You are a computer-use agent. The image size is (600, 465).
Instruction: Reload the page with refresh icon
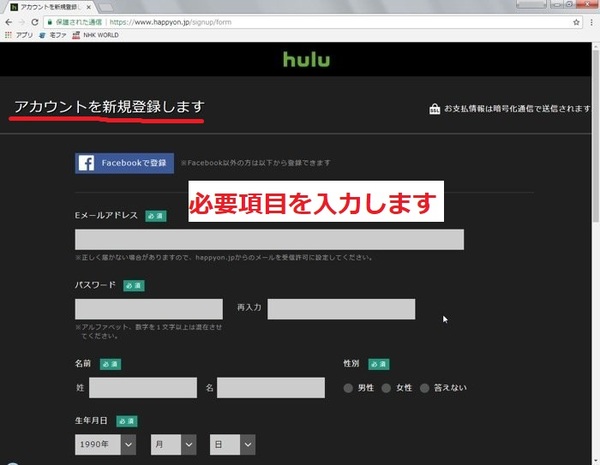point(34,22)
